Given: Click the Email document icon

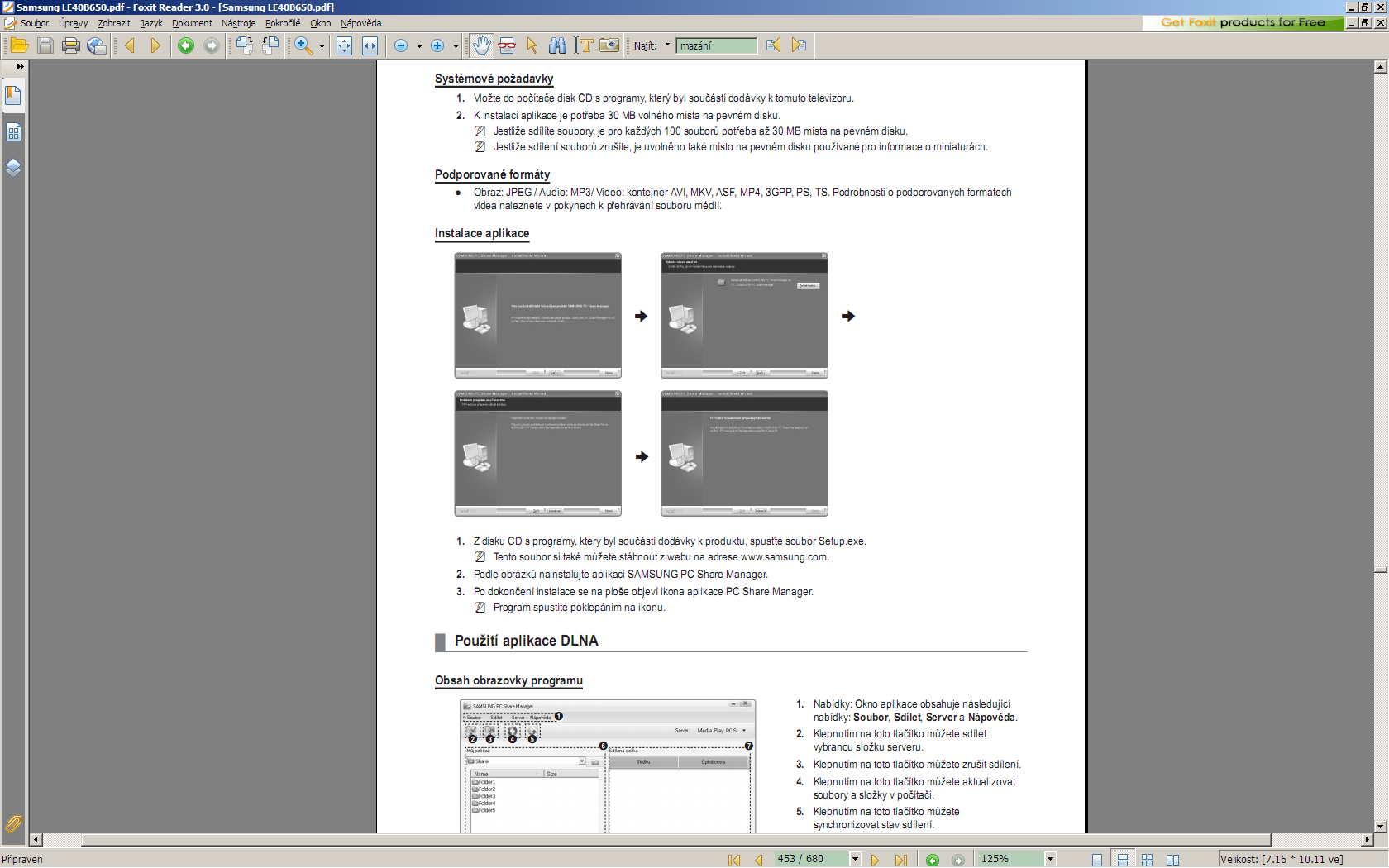Looking at the screenshot, I should pos(97,45).
